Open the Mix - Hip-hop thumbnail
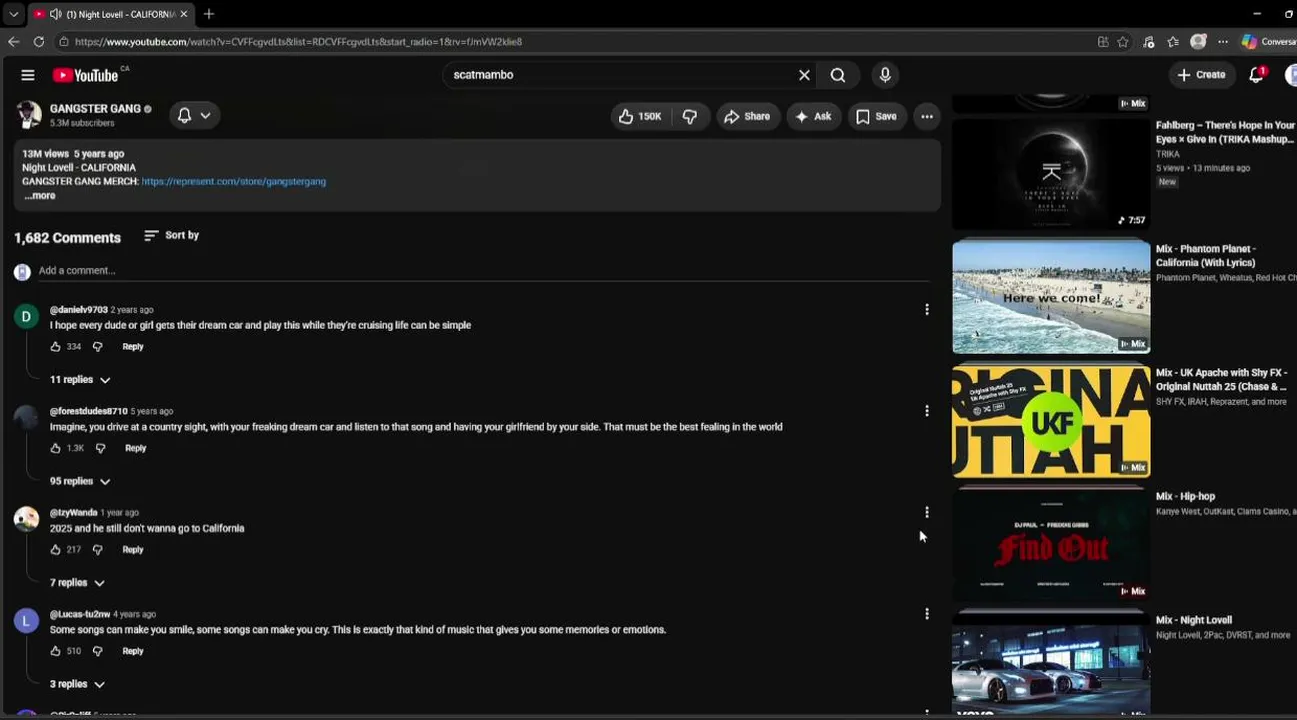The width and height of the screenshot is (1297, 720). [x=1051, y=545]
